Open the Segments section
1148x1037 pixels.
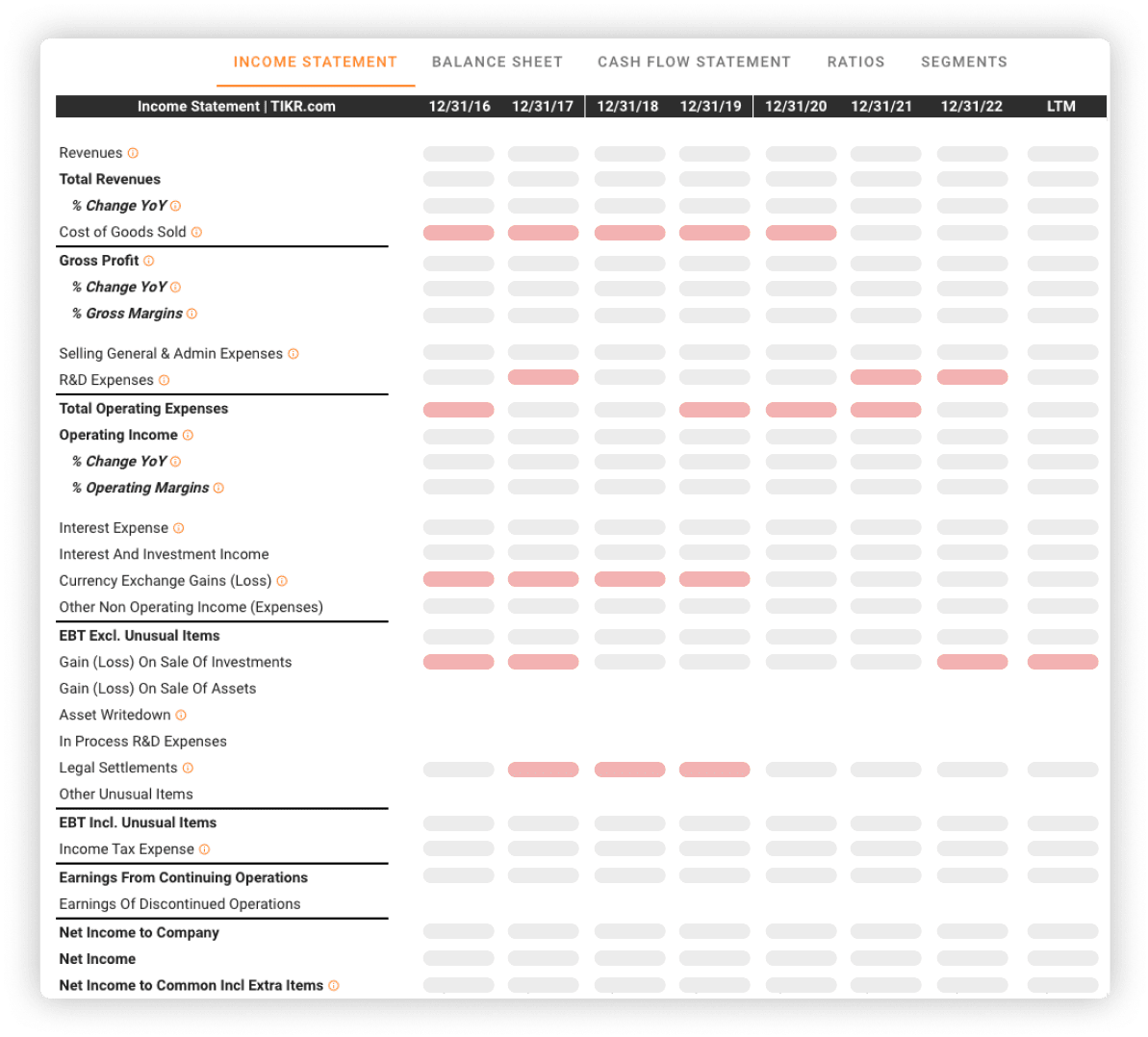964,62
